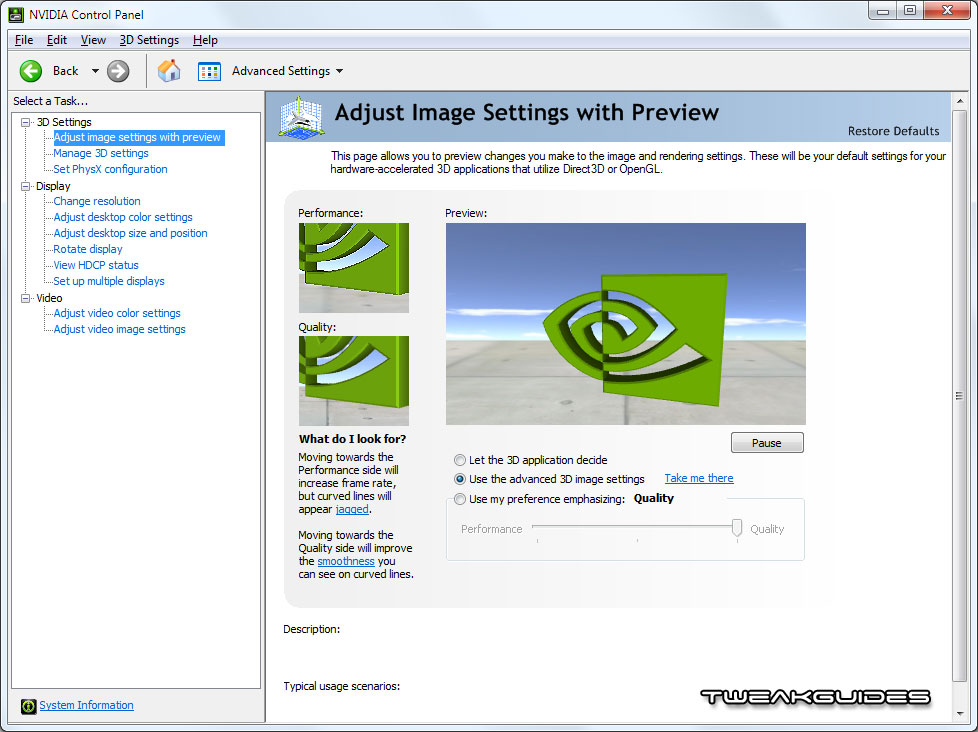Open the jagged help link
Screen dimensions: 978x732
click(352, 509)
